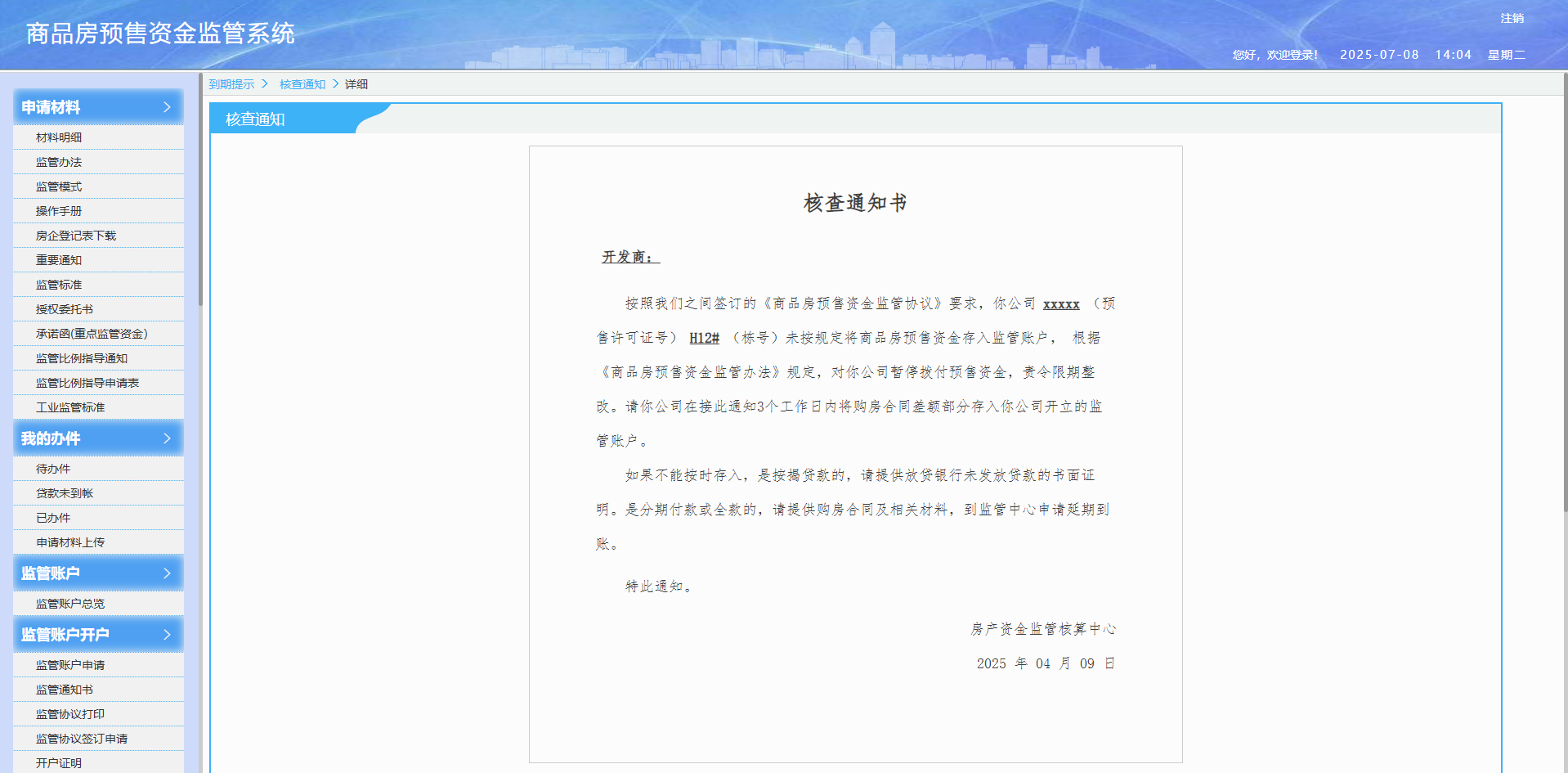Click the header date 2025-07-08
The image size is (1568, 773).
[1379, 55]
